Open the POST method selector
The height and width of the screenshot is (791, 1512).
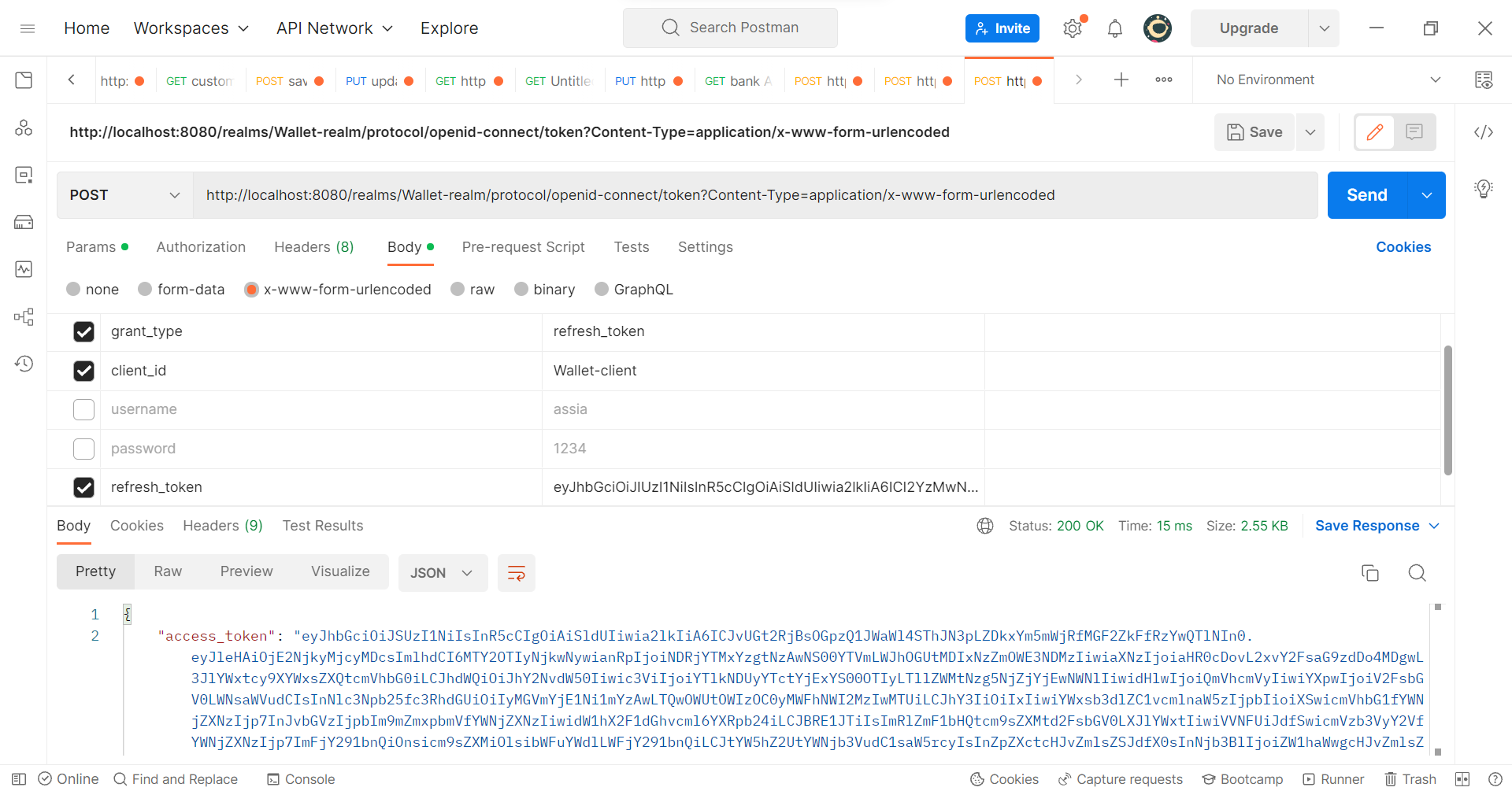tap(124, 194)
